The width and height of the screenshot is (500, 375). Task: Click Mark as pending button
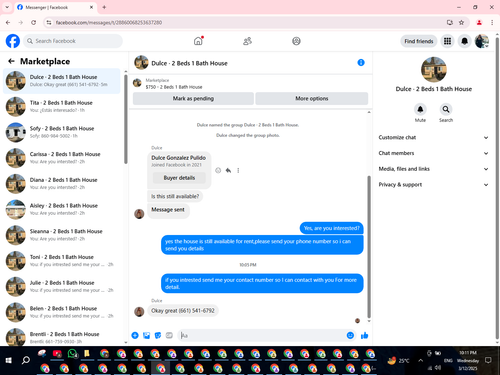point(193,98)
